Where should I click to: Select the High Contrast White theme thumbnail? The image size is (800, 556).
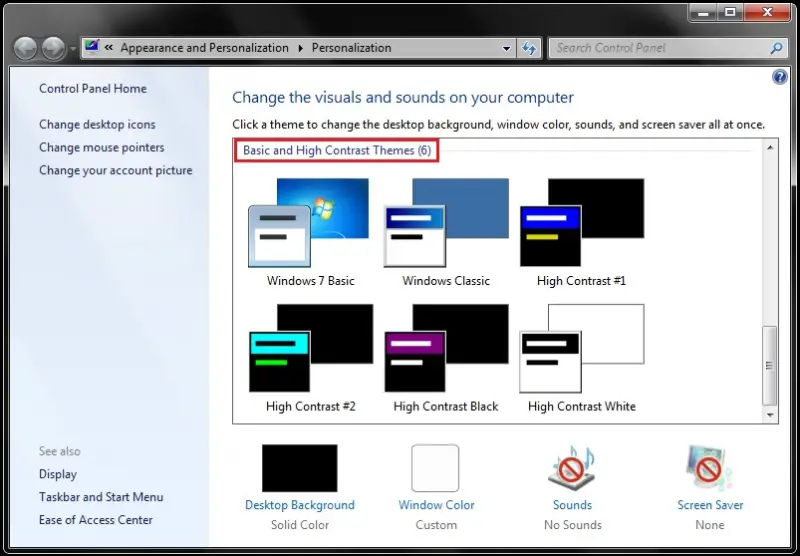[x=582, y=348]
